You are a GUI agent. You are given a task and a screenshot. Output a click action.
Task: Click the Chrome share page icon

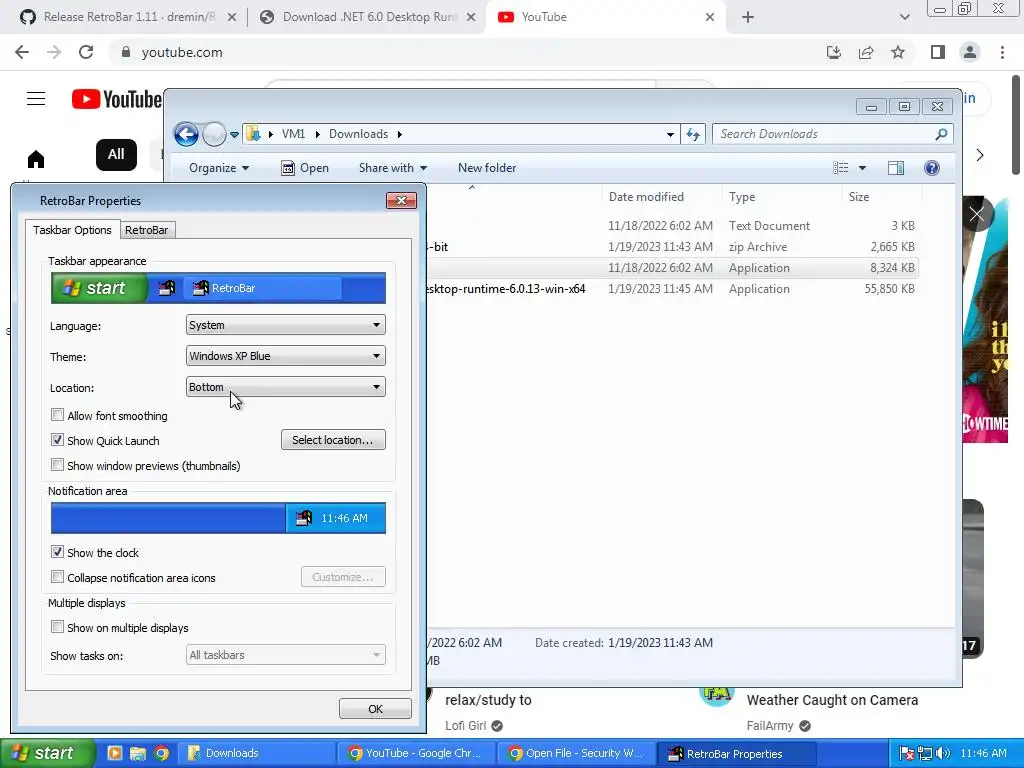click(x=866, y=52)
